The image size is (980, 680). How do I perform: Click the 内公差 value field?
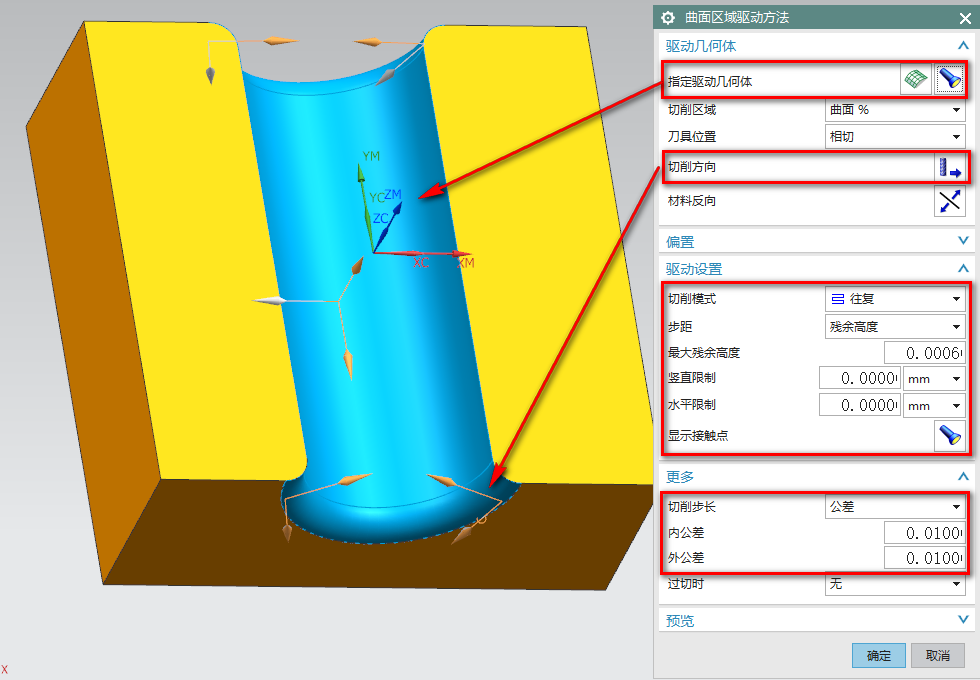point(924,533)
